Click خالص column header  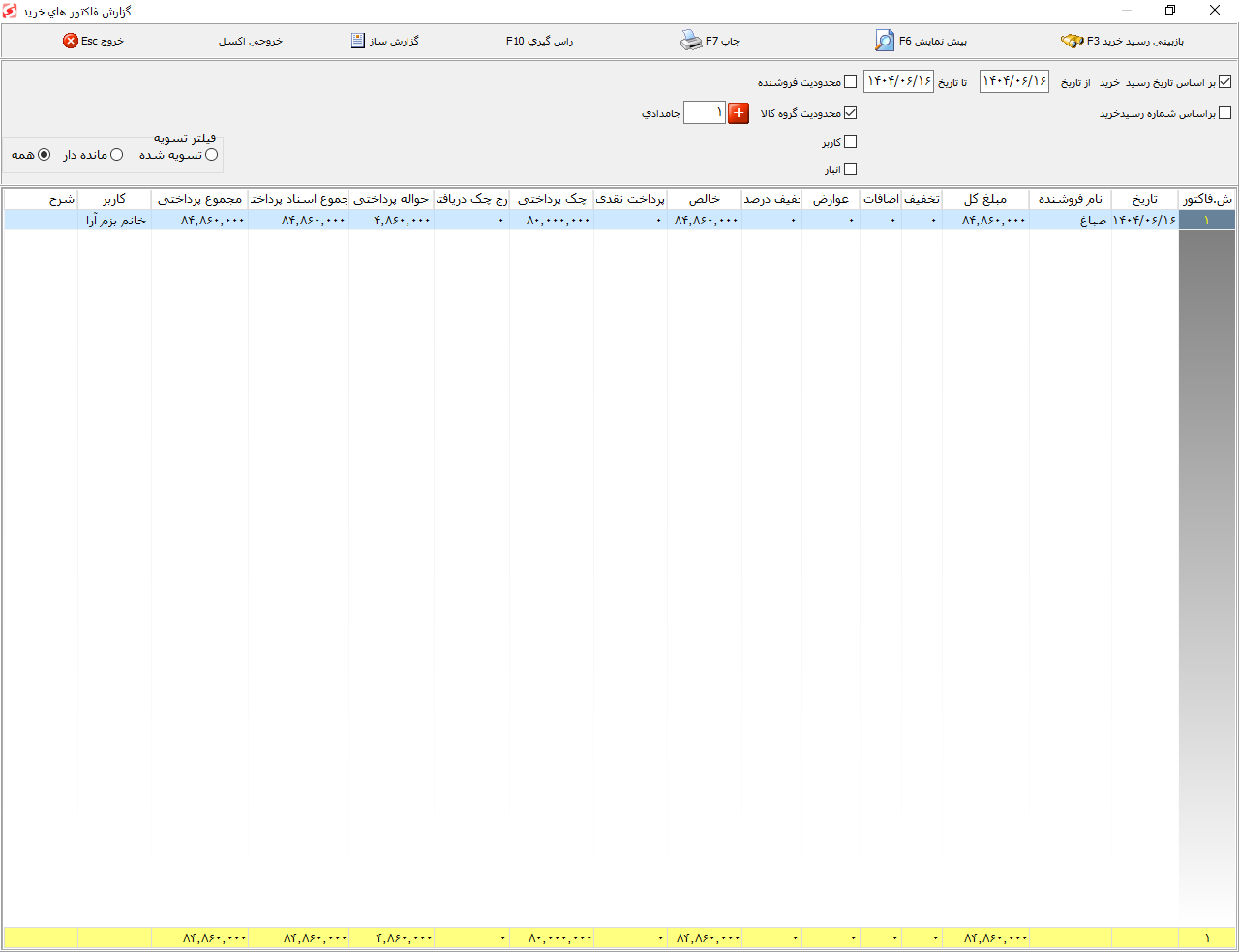(x=705, y=199)
